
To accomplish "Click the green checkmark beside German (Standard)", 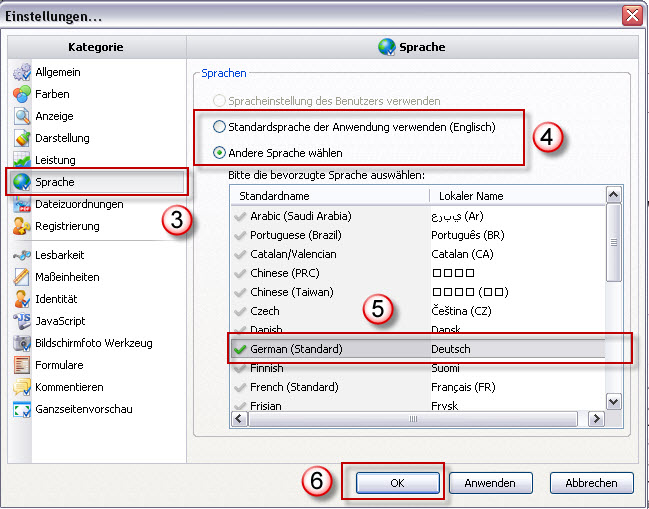I will [x=240, y=349].
